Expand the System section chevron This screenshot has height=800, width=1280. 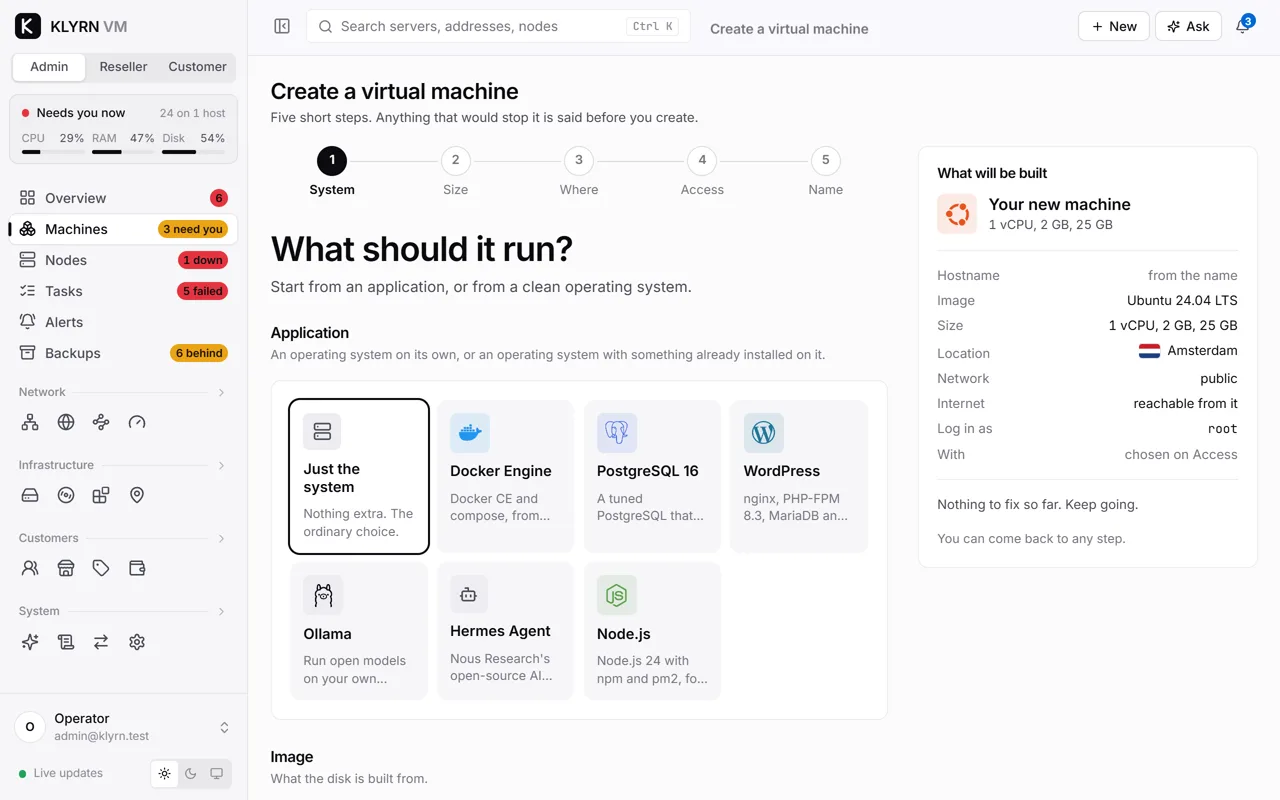pyautogui.click(x=221, y=611)
